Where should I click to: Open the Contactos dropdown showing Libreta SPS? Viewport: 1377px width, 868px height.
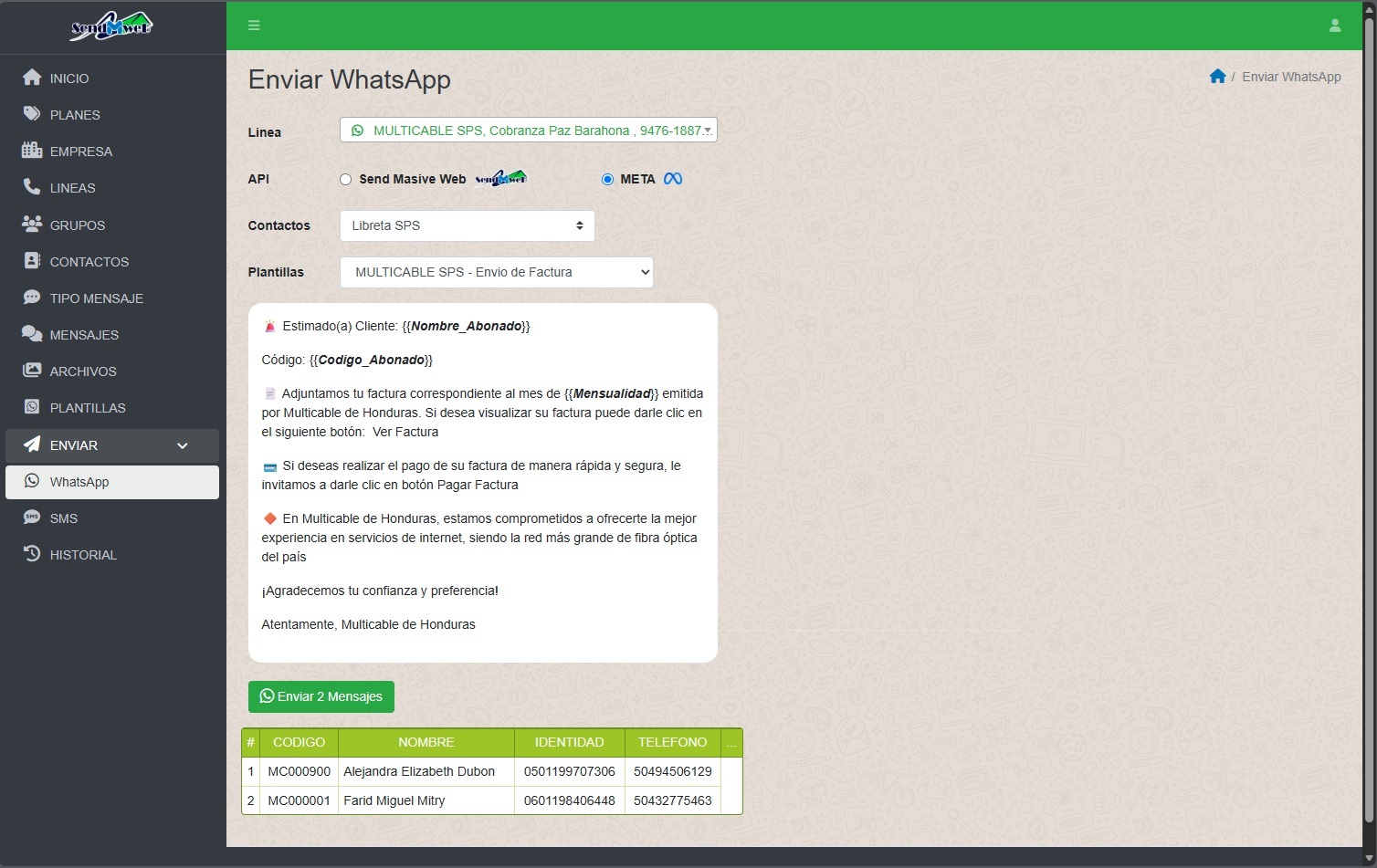(x=468, y=225)
